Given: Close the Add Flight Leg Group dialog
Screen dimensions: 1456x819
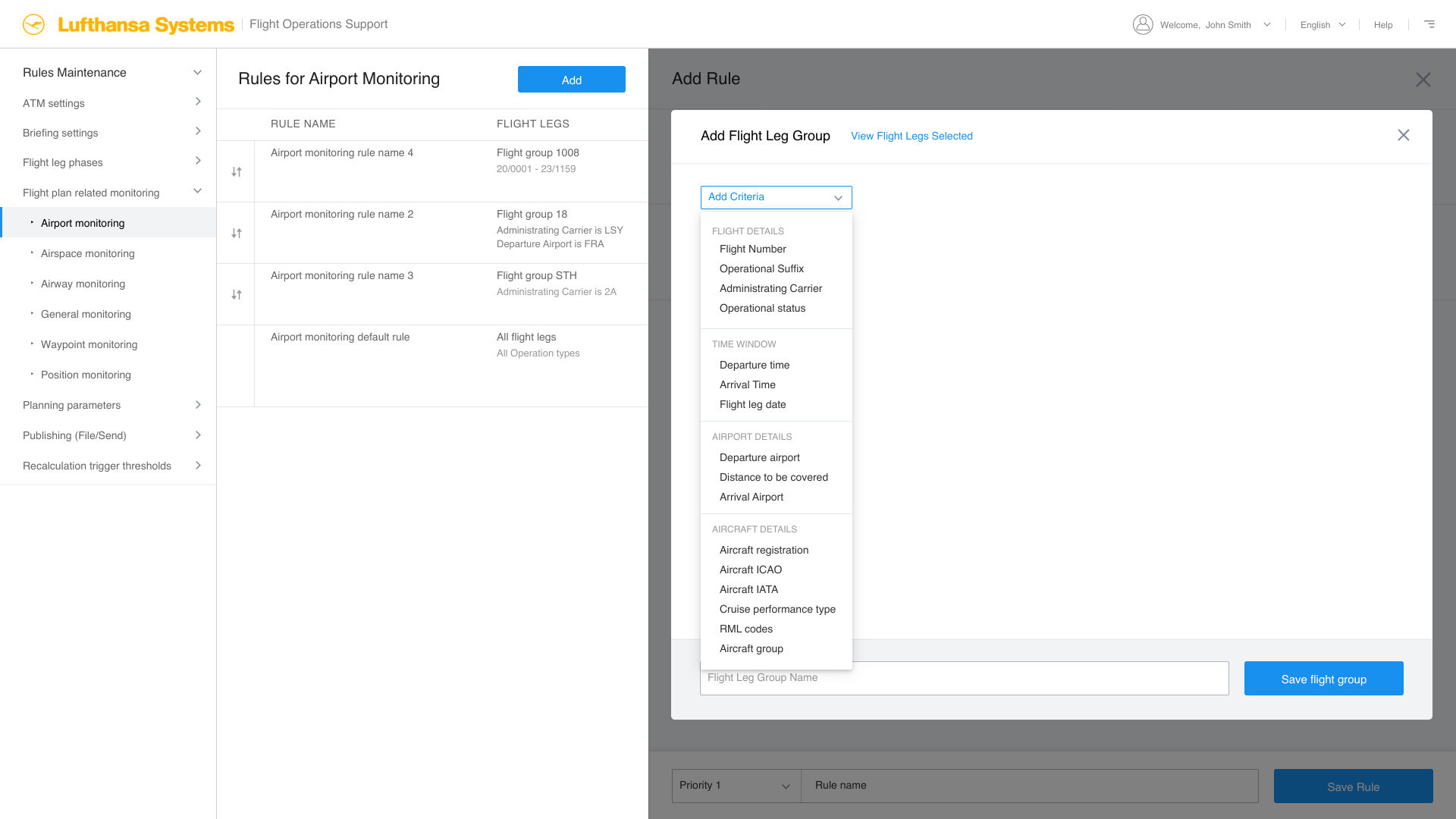Looking at the screenshot, I should pos(1404,135).
